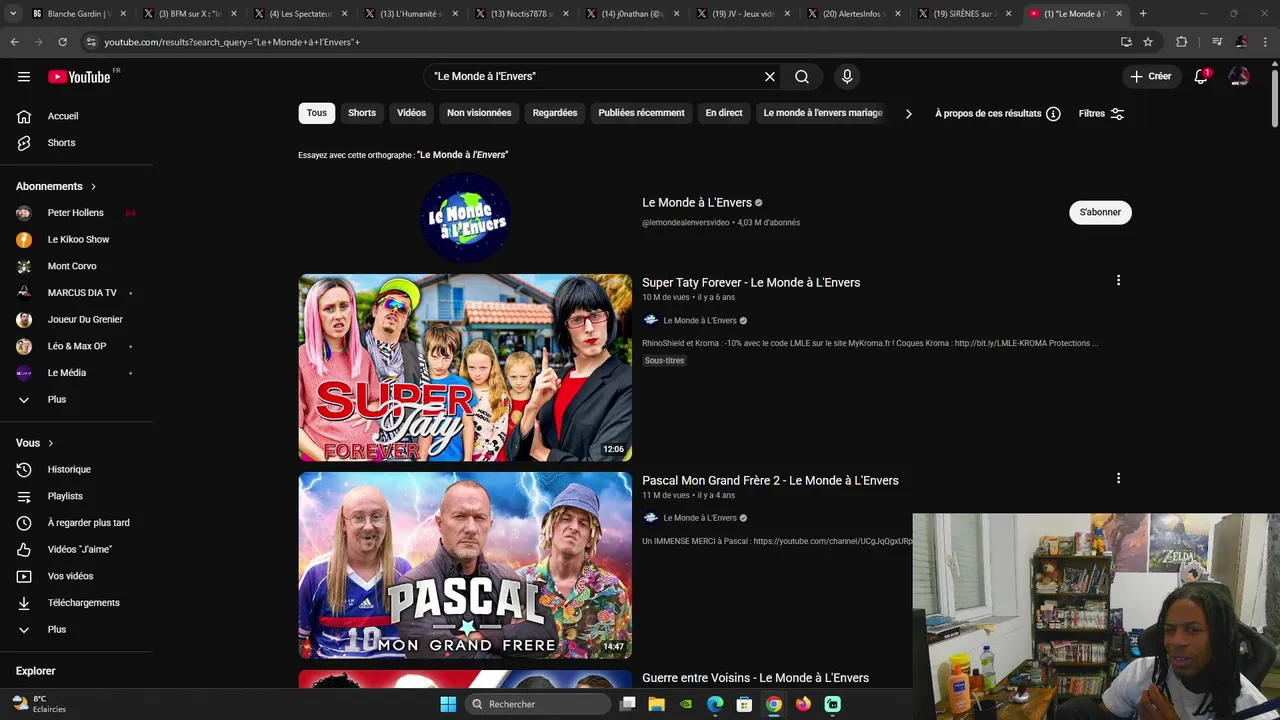This screenshot has width=1280, height=720.
Task: Open the Filtres panel
Action: point(1101,114)
